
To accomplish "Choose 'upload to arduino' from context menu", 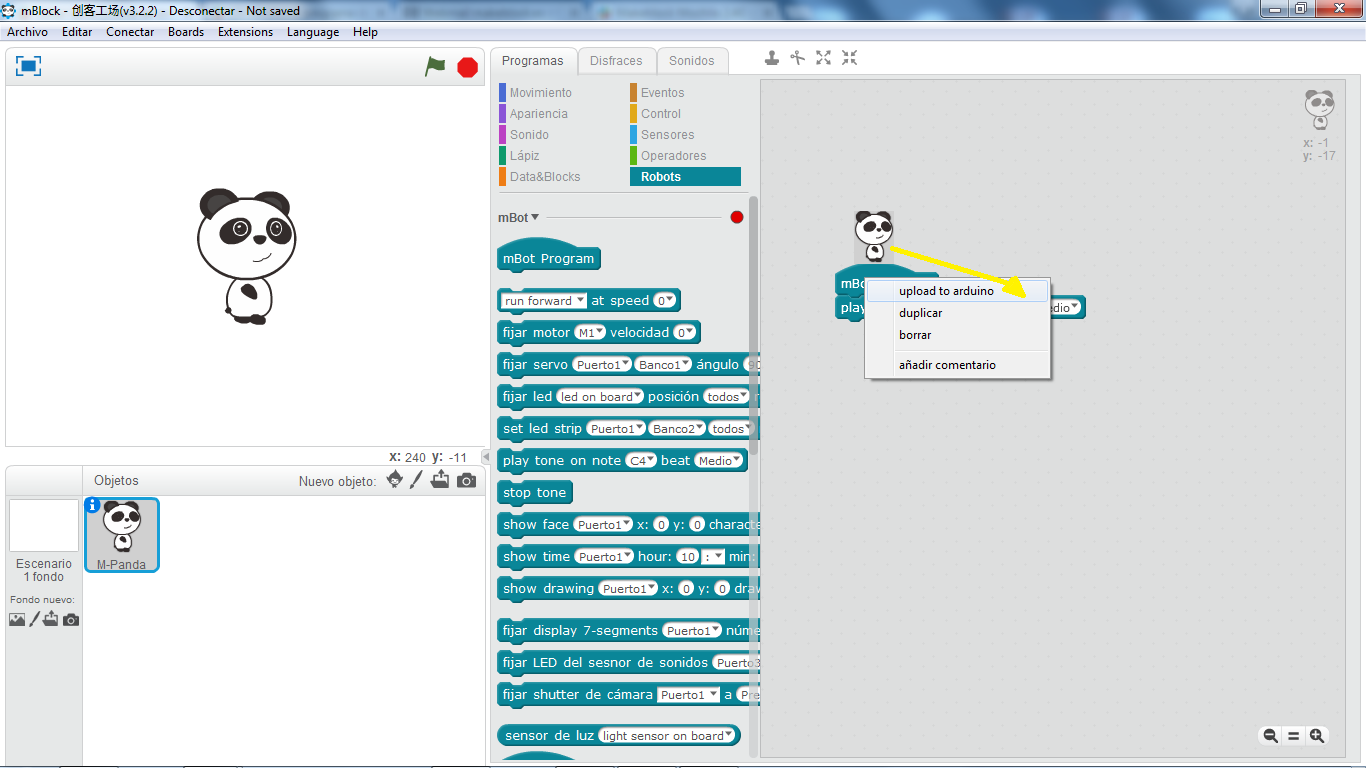I will click(x=957, y=291).
